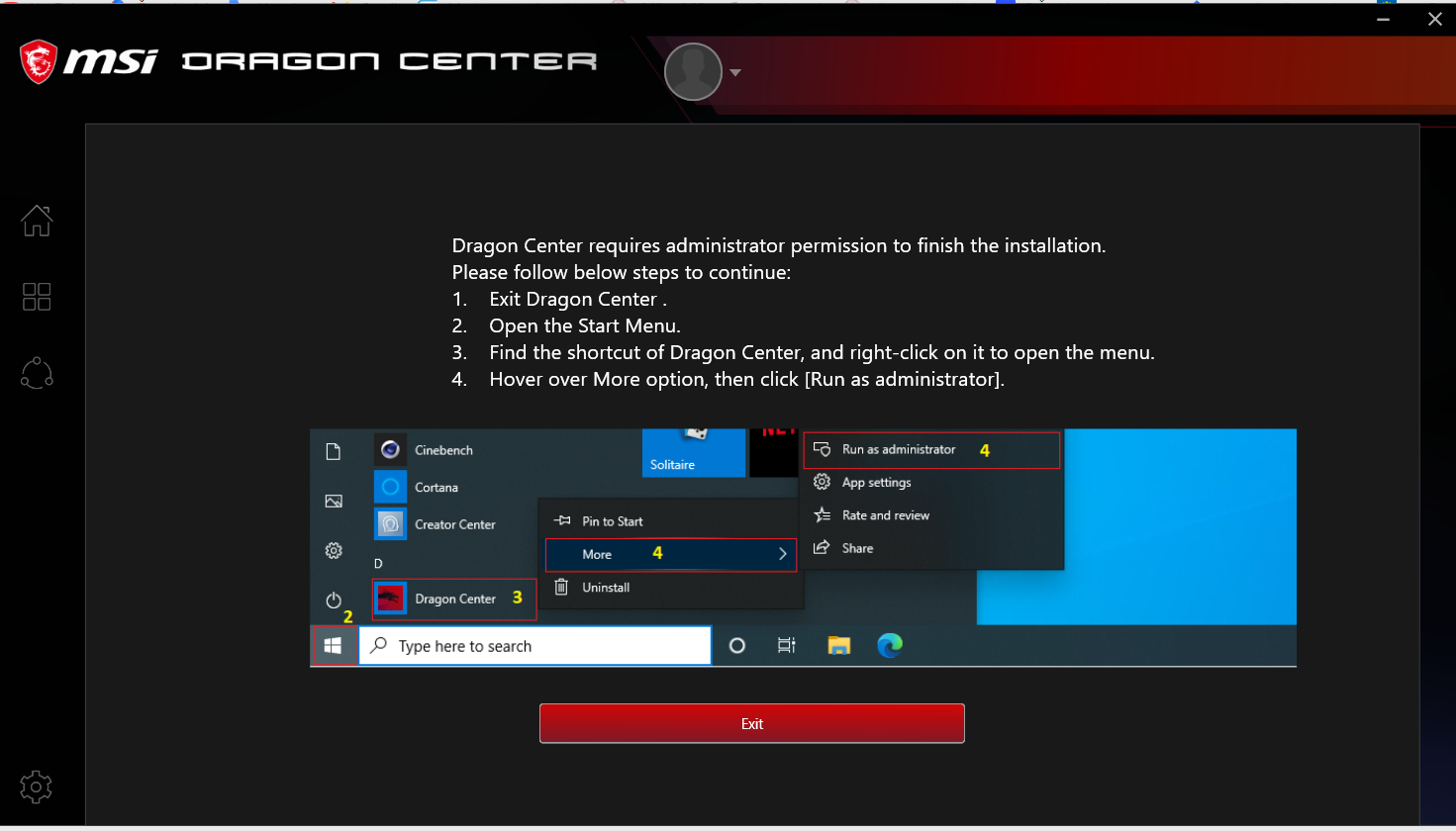Viewport: 1456px width, 831px height.
Task: Click the Edge browser icon in the tutorial image
Action: click(890, 645)
